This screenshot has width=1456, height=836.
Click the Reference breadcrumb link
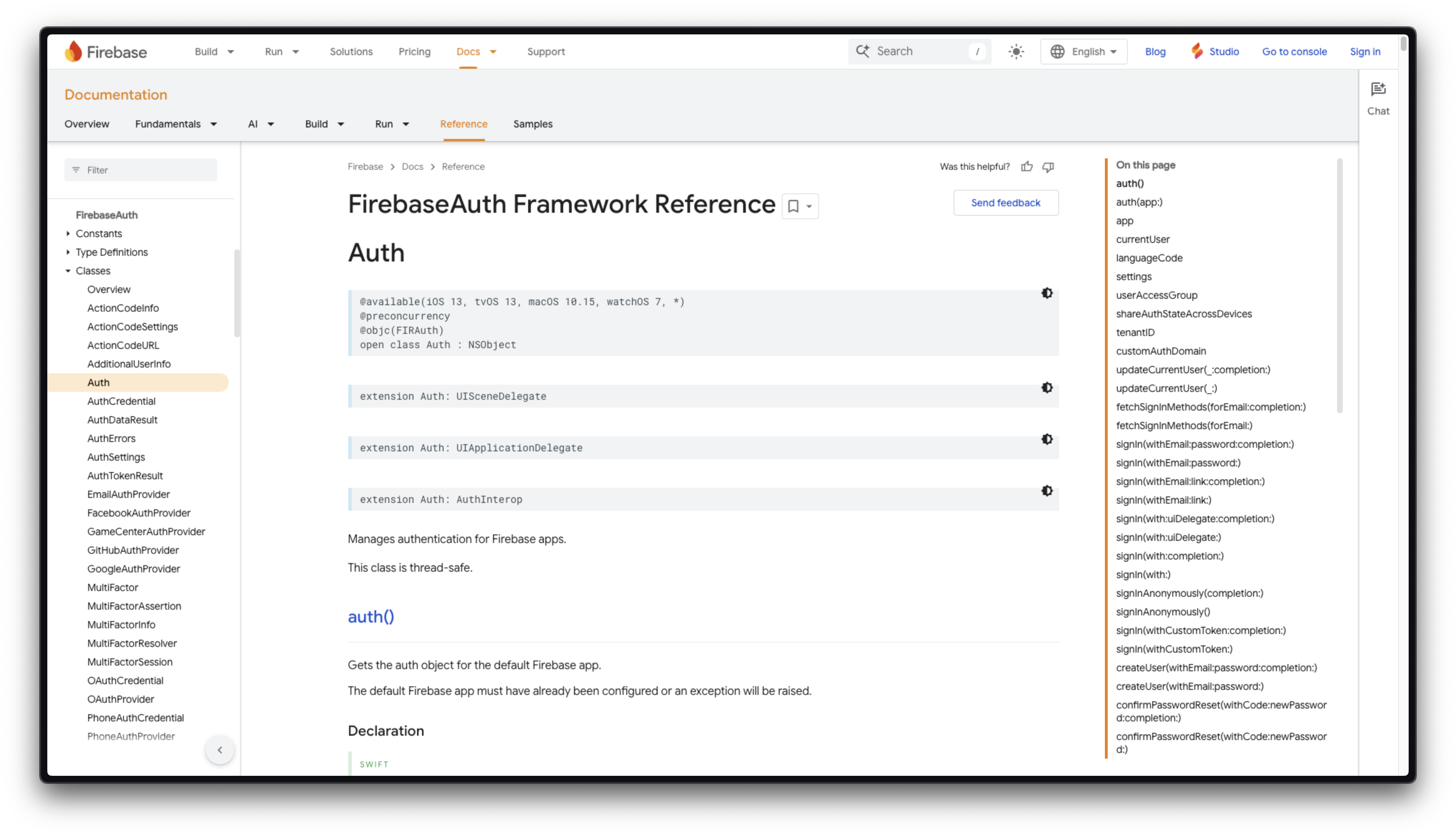(463, 167)
